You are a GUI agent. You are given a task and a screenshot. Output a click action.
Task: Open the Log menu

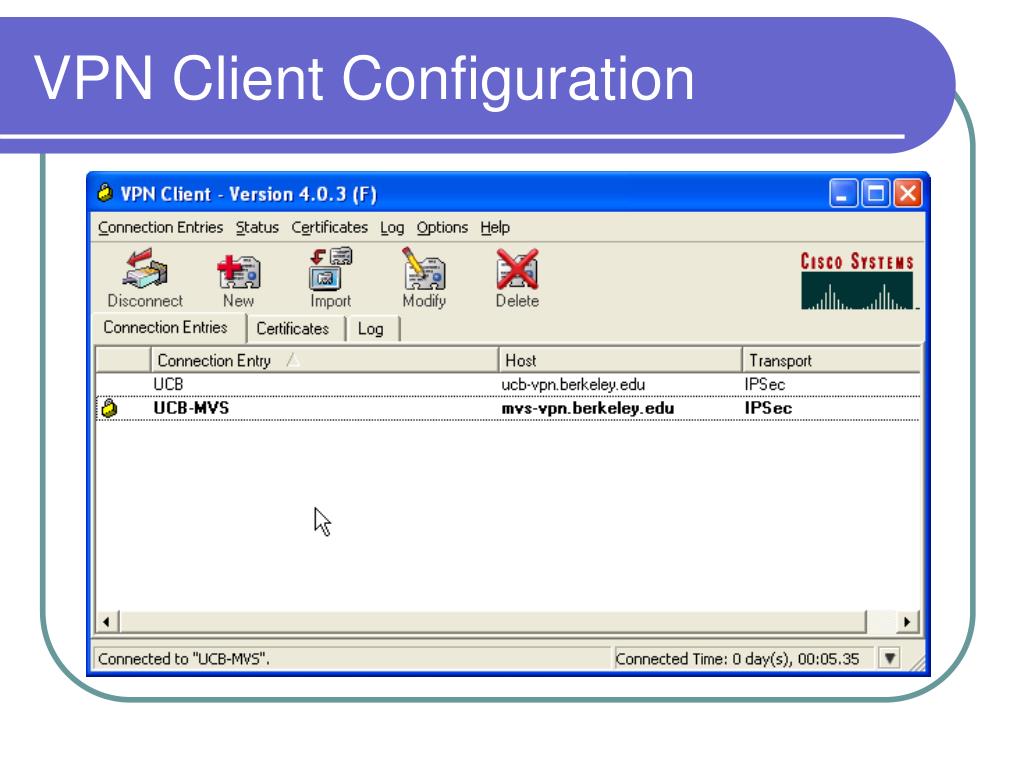[392, 227]
